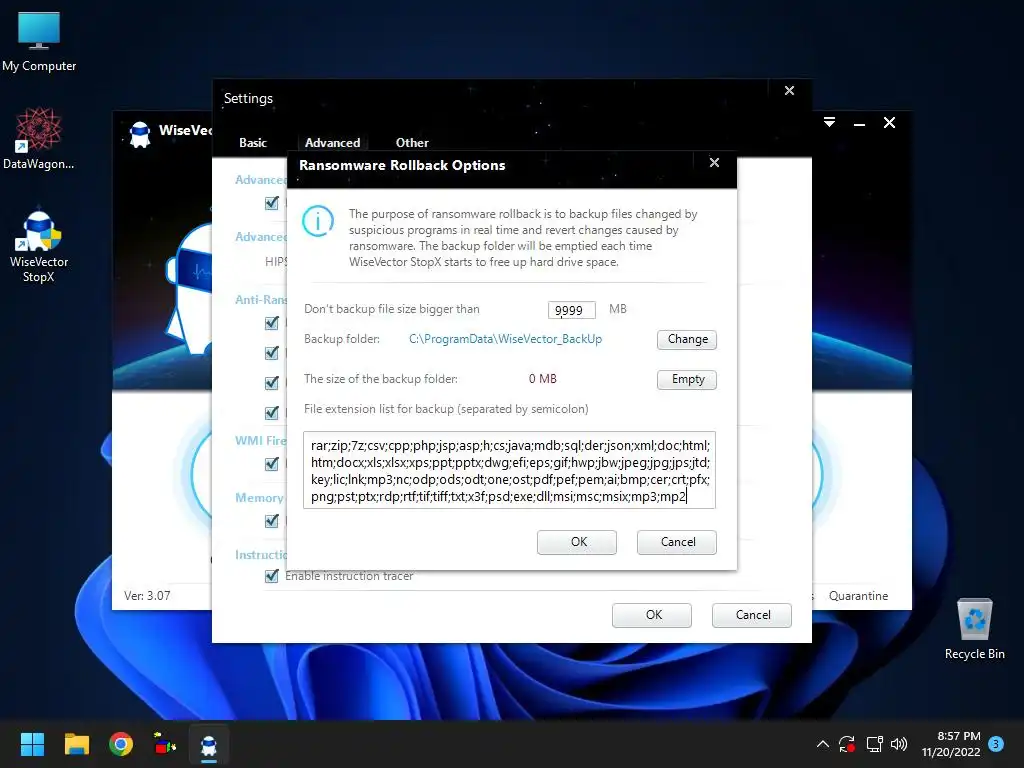
Task: Toggle the Enable instruction tracer checkbox
Action: (x=272, y=576)
